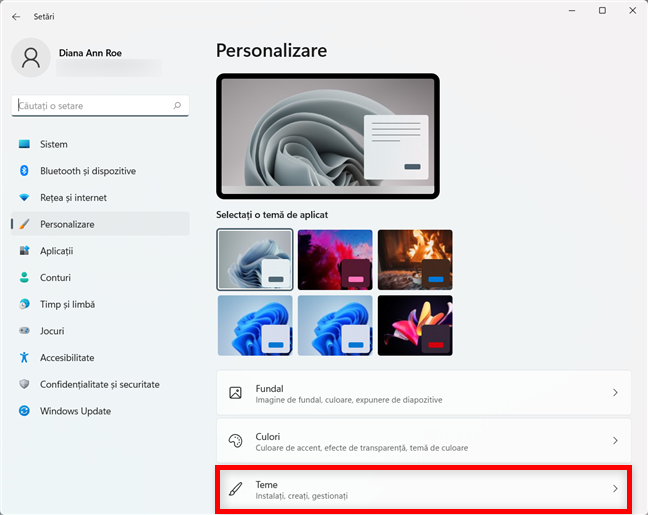
Task: Open Fundal background settings
Action: click(x=424, y=393)
